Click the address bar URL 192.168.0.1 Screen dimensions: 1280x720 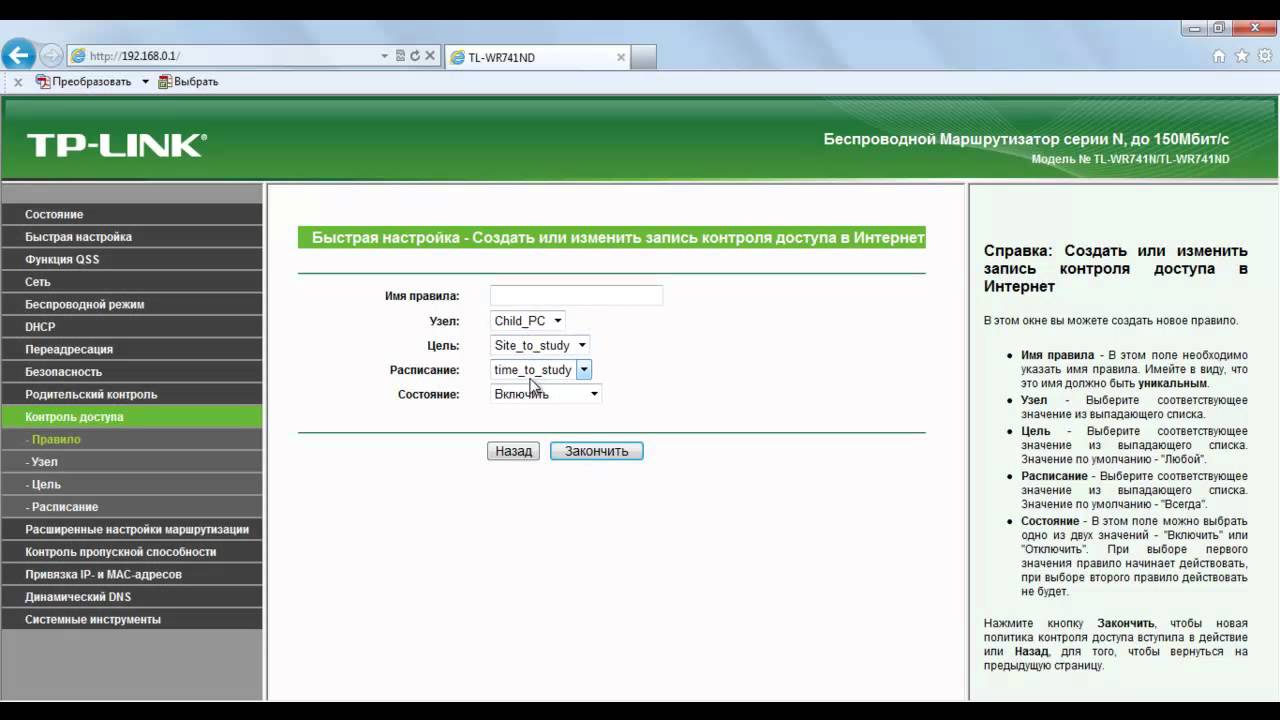[135, 57]
